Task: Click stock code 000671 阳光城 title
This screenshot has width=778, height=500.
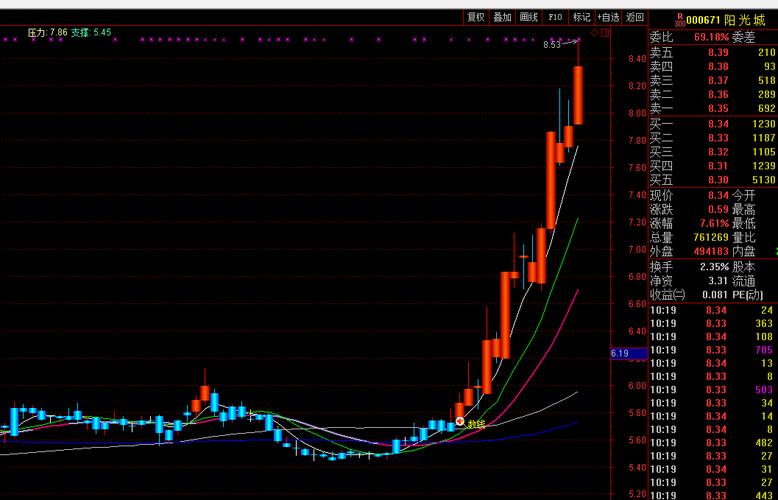Action: click(x=727, y=19)
